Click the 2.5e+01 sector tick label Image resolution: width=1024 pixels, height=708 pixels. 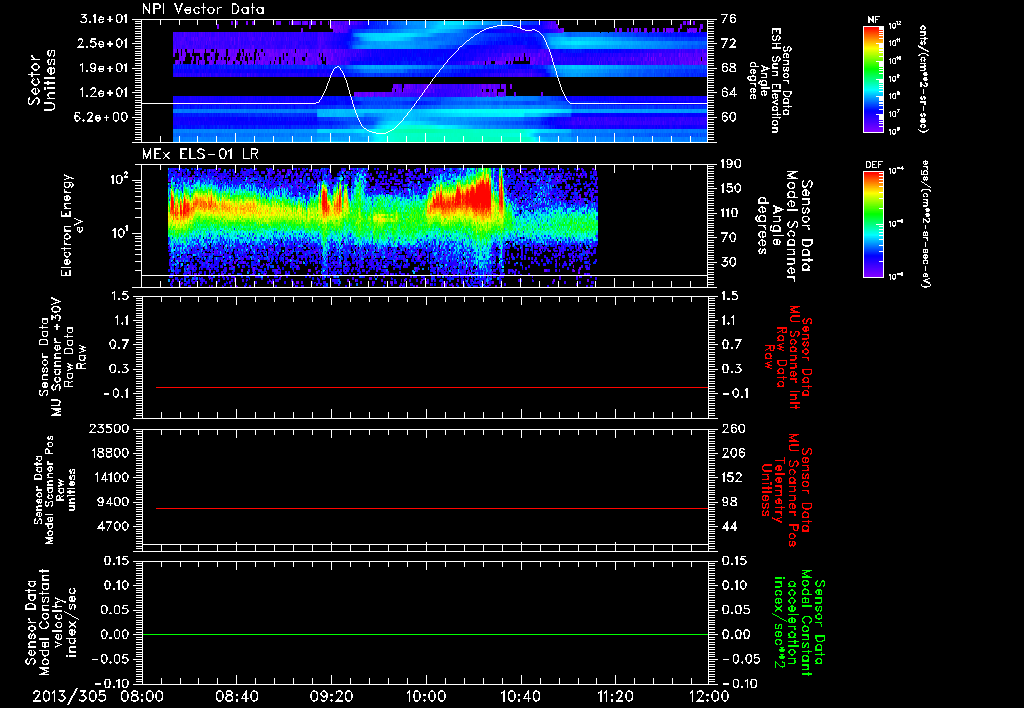point(104,43)
